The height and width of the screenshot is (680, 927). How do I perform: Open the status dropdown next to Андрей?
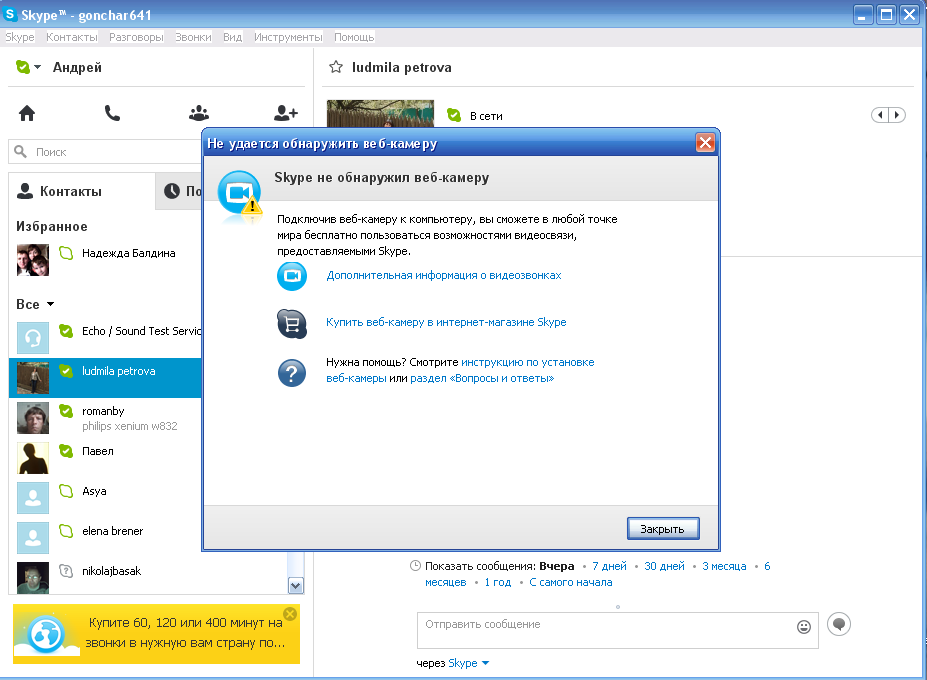37,68
